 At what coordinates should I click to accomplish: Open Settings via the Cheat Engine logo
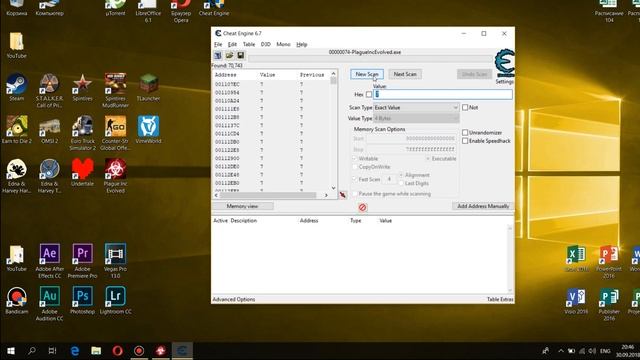tap(504, 63)
